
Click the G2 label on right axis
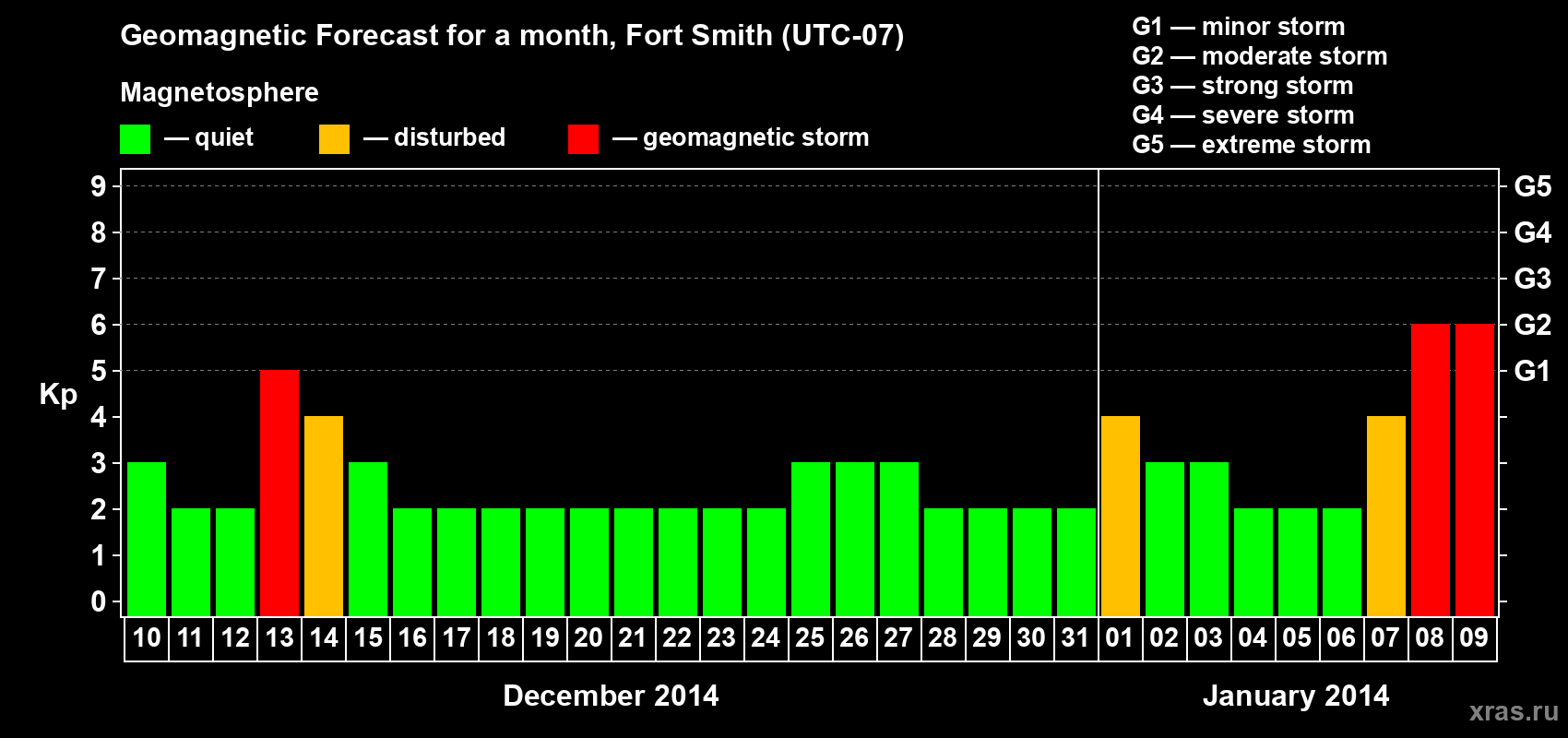point(1533,325)
